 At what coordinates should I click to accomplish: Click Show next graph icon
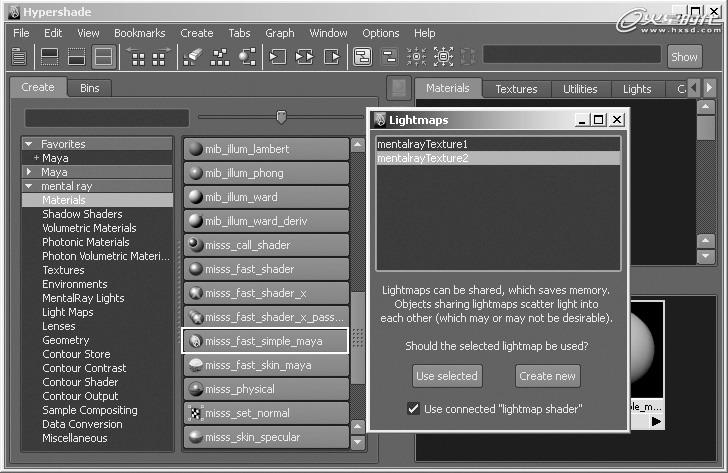pyautogui.click(x=160, y=57)
